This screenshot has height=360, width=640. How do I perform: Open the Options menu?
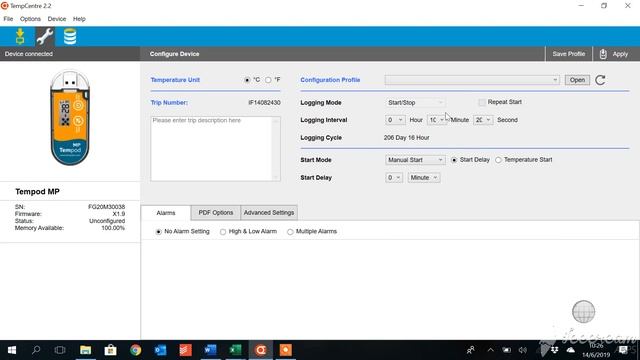coord(30,19)
